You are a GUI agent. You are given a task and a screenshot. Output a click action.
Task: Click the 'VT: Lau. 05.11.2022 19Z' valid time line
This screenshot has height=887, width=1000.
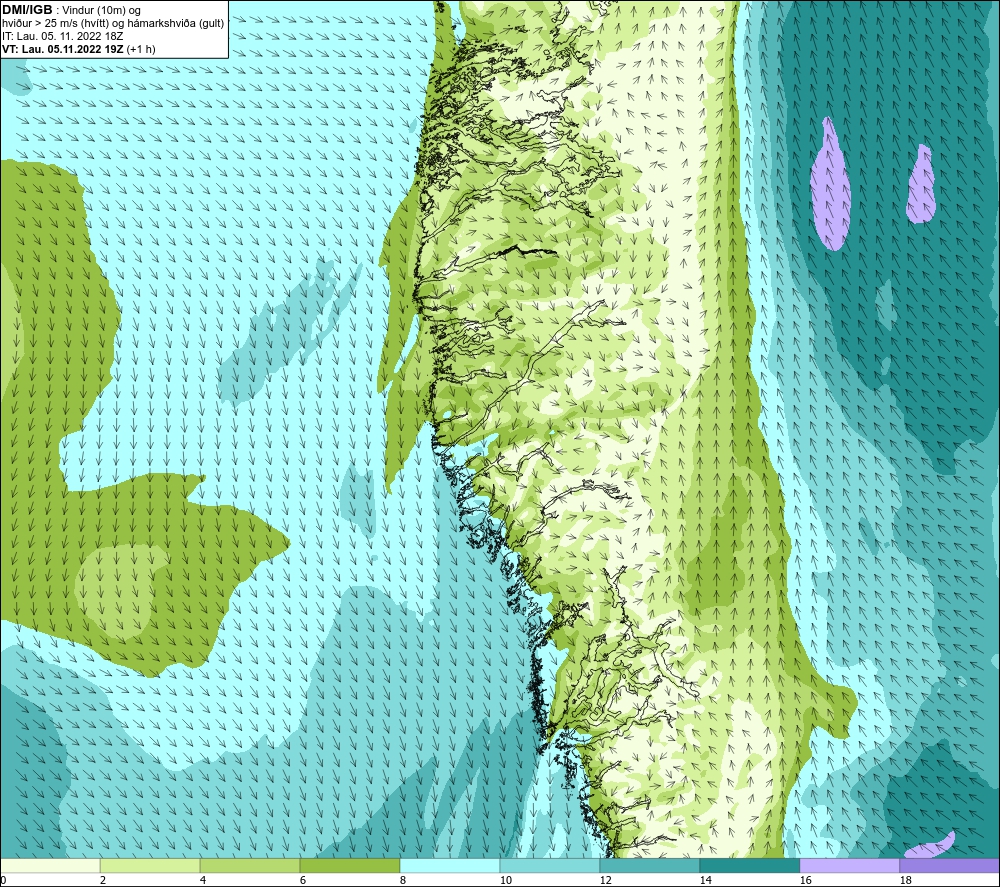(x=78, y=49)
